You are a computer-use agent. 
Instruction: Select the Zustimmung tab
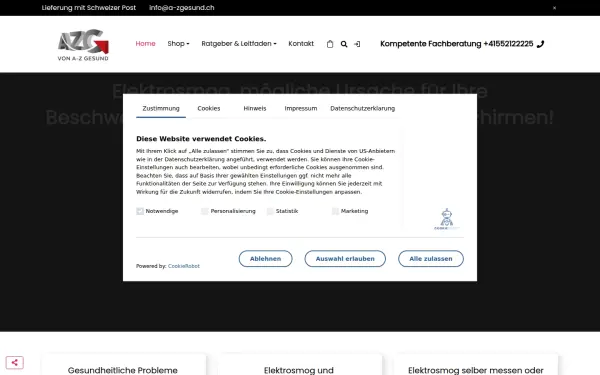click(161, 109)
